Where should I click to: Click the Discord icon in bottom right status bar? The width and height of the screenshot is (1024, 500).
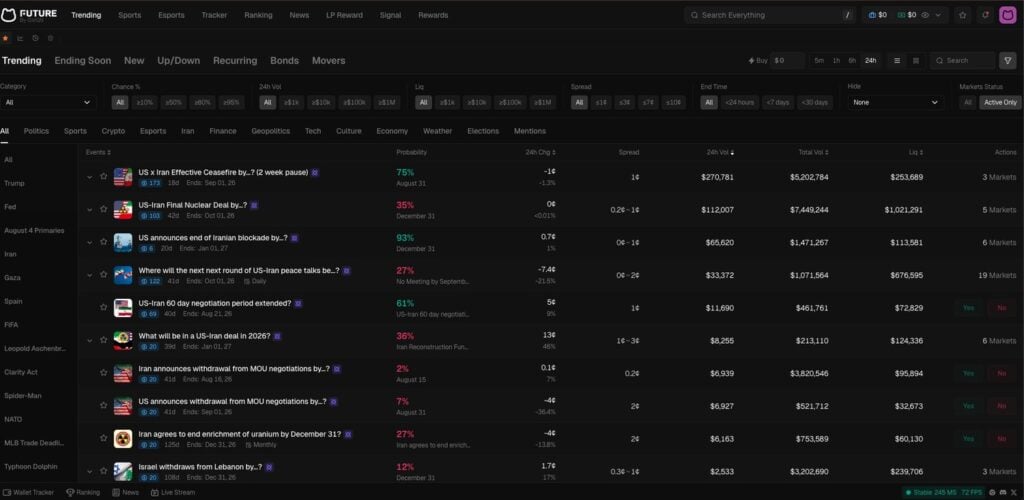1002,493
